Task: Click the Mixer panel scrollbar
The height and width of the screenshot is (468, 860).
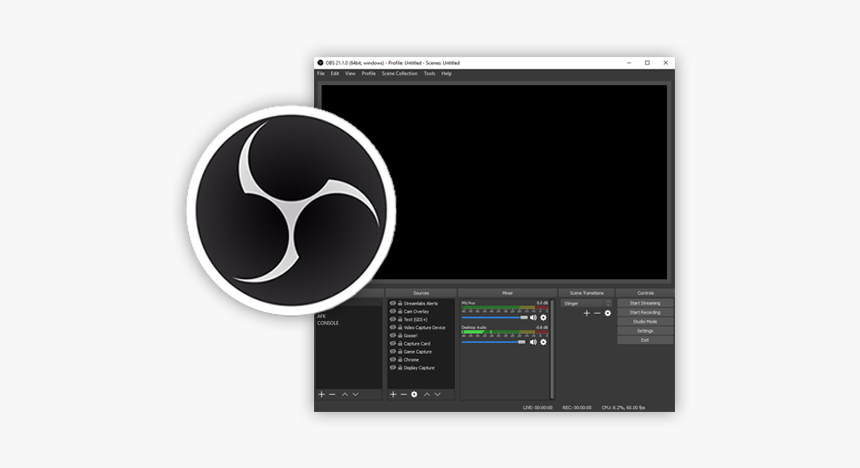Action: [552, 349]
